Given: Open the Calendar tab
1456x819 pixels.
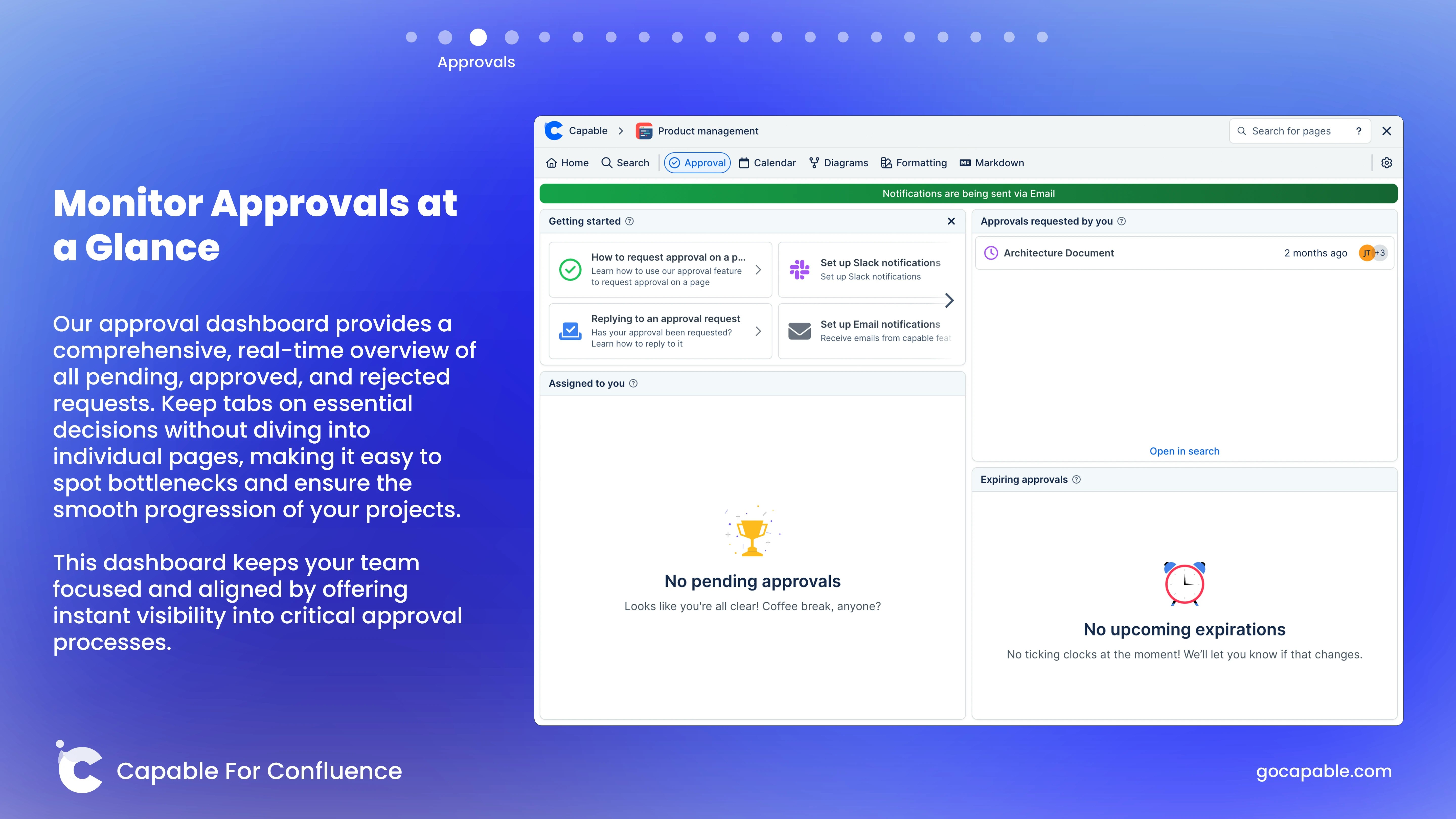Looking at the screenshot, I should coord(768,163).
